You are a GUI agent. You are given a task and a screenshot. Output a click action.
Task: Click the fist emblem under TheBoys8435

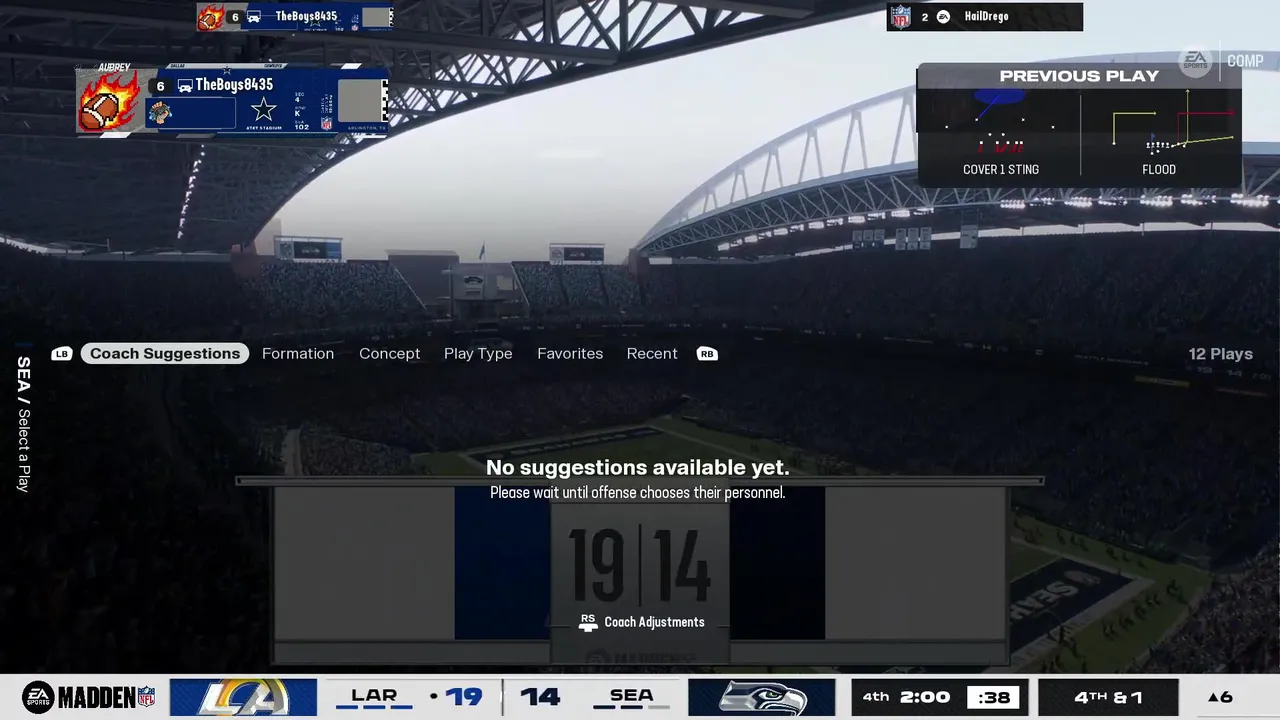tap(160, 114)
